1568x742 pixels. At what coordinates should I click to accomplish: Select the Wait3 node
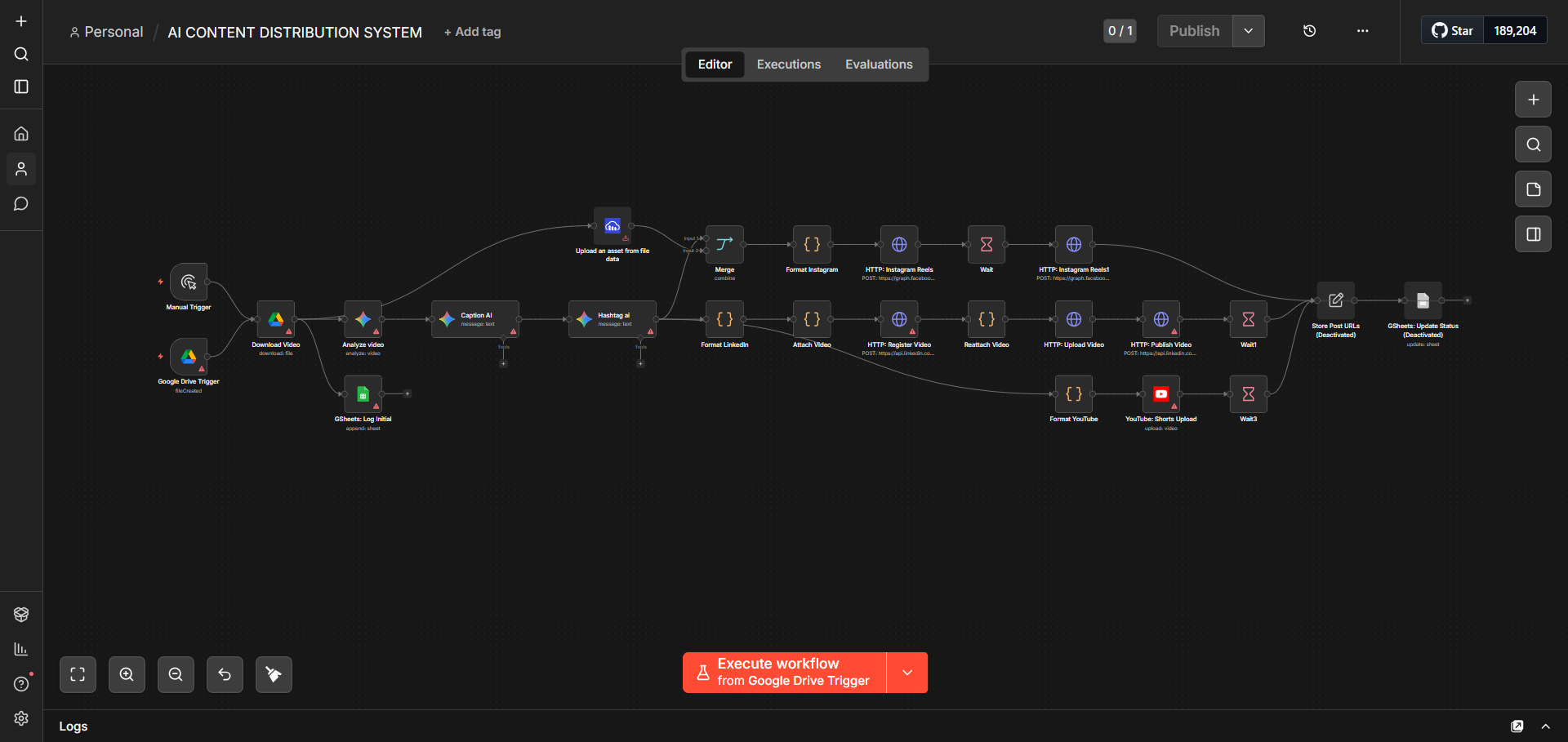pos(1249,394)
